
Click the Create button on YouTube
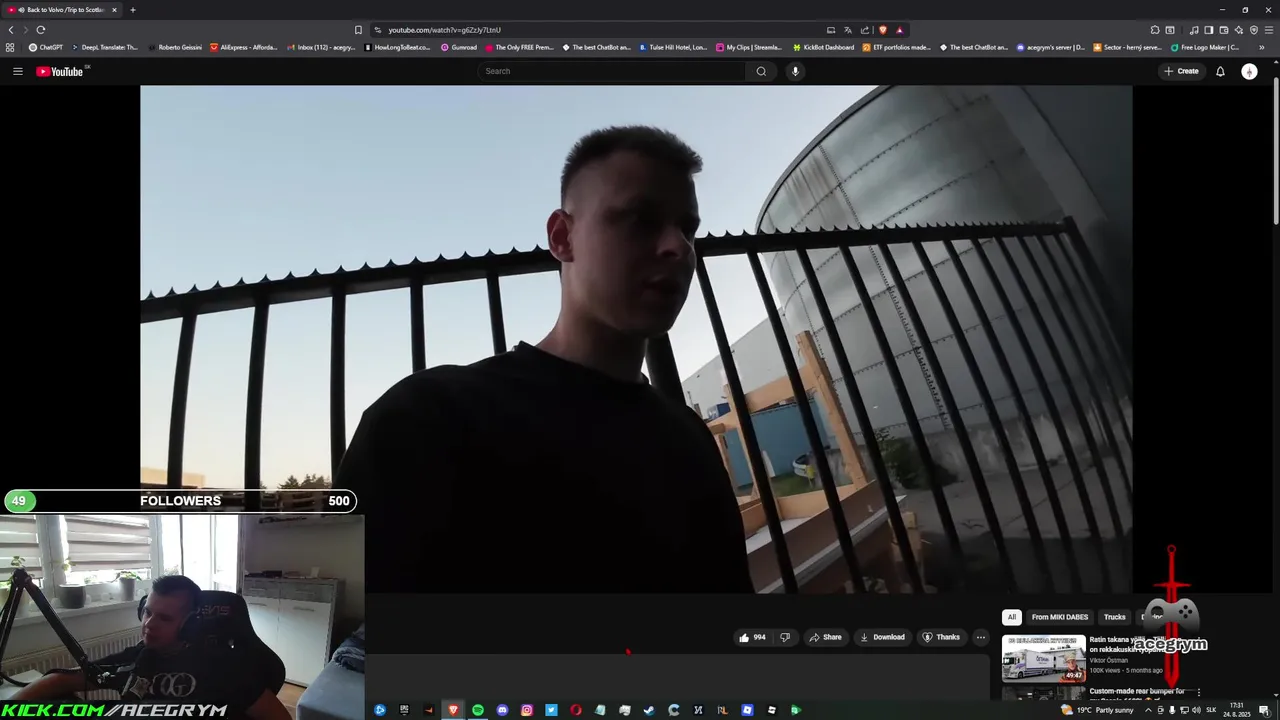tap(1181, 71)
